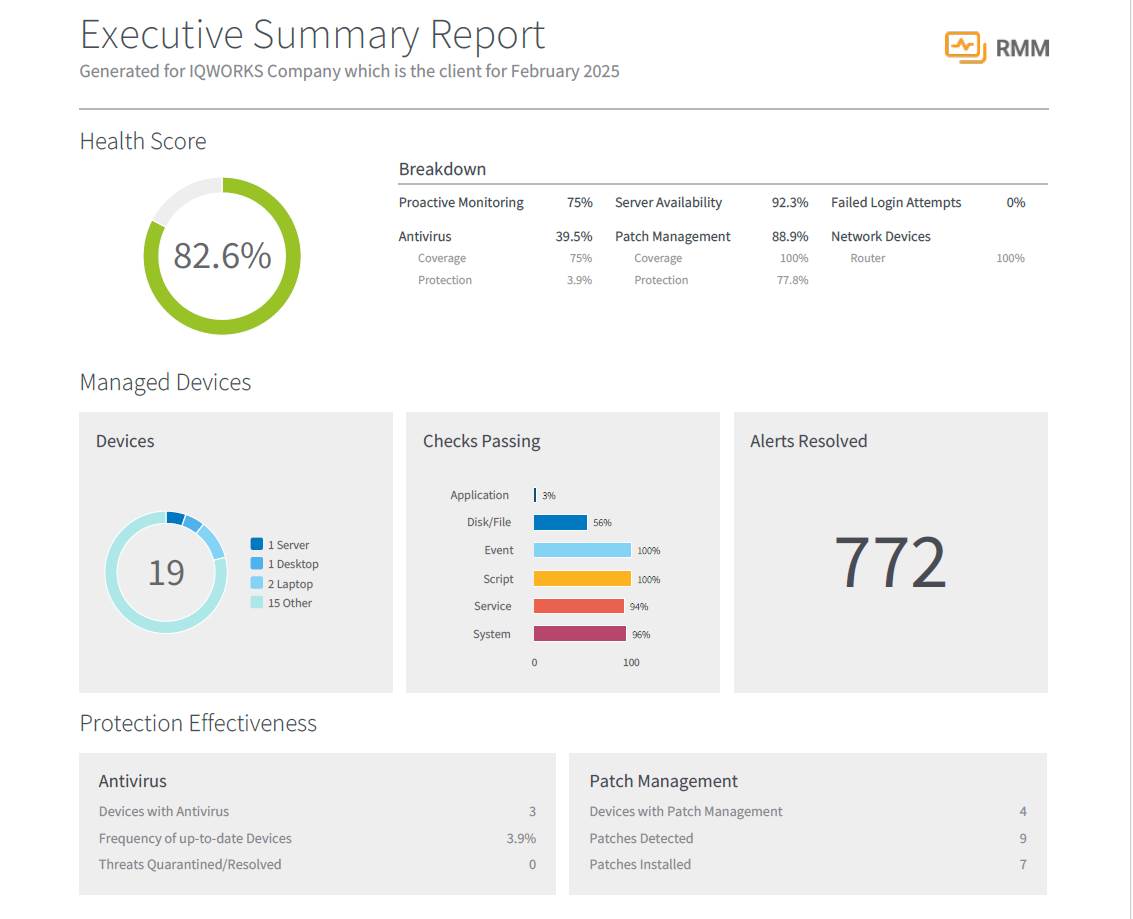Image resolution: width=1133 pixels, height=919 pixels.
Task: Click the Patch Management breakdown heading
Action: [x=672, y=237]
